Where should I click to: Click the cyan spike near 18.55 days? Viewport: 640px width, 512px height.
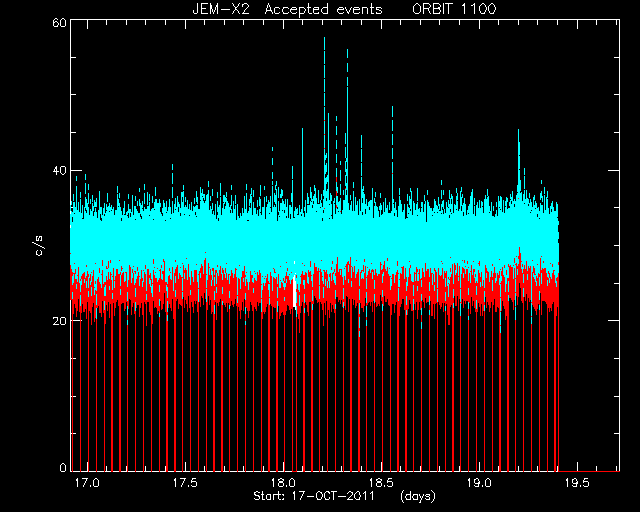click(x=392, y=153)
